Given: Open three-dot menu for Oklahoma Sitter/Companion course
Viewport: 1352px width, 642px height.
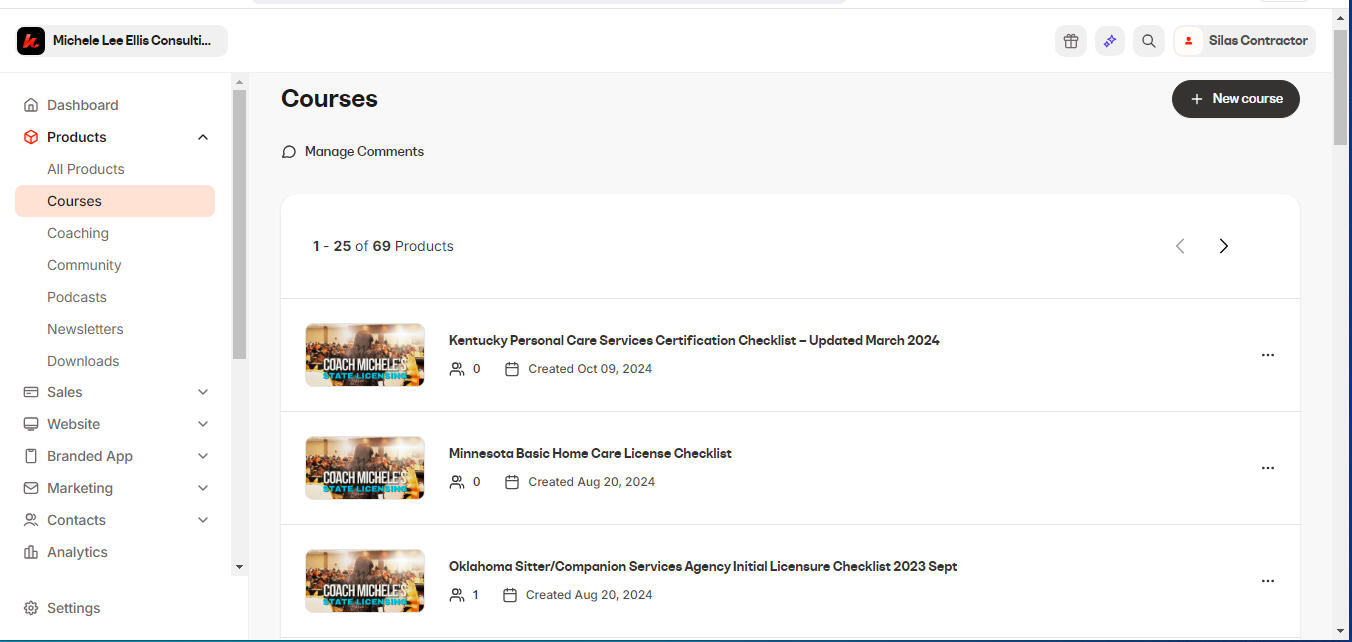Looking at the screenshot, I should coord(1267,581).
